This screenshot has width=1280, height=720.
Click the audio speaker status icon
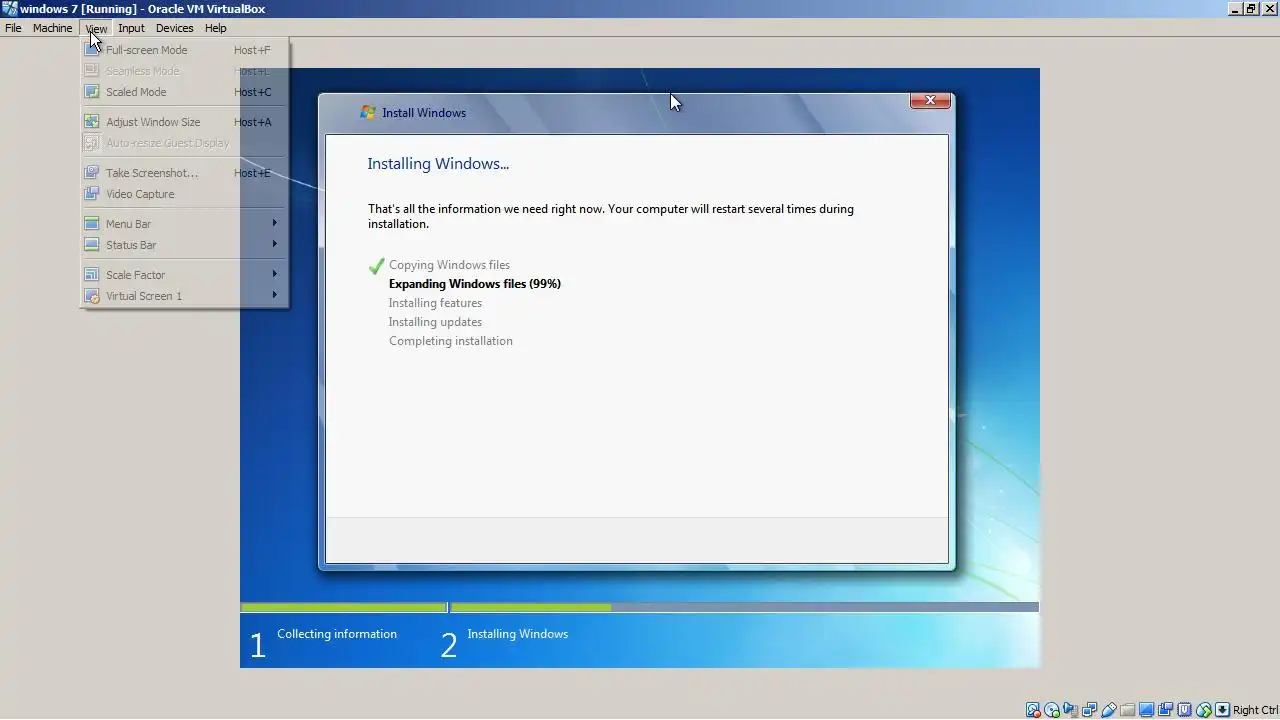1071,710
